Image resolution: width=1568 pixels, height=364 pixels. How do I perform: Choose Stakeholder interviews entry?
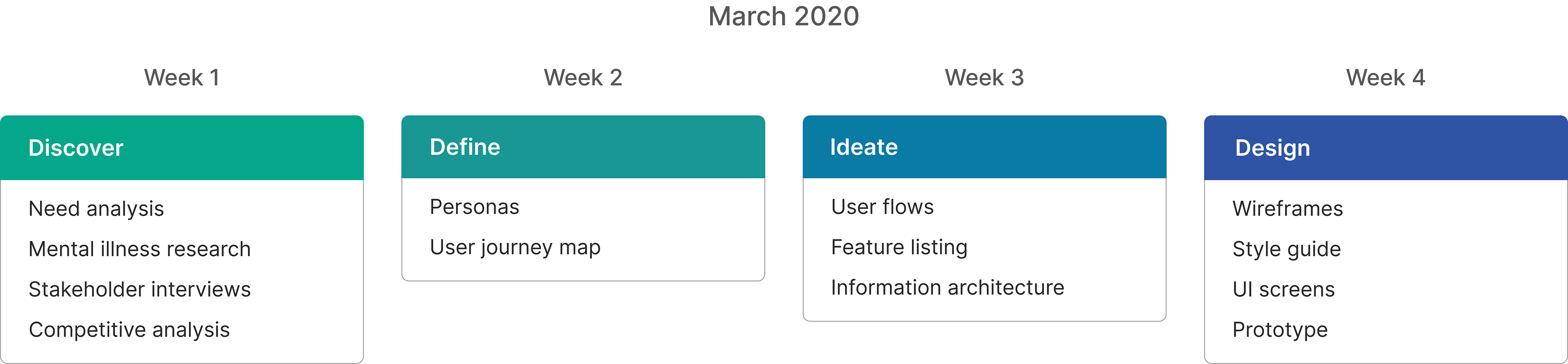tap(139, 289)
